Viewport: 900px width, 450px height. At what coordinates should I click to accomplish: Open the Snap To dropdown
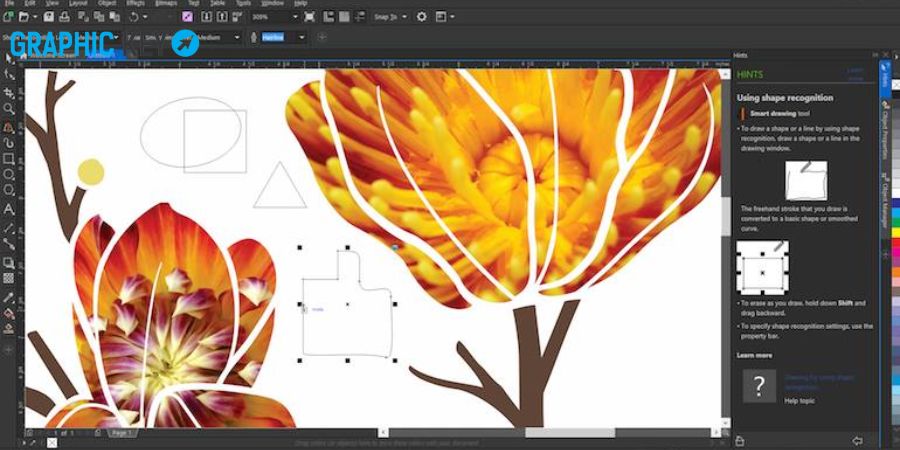(390, 17)
